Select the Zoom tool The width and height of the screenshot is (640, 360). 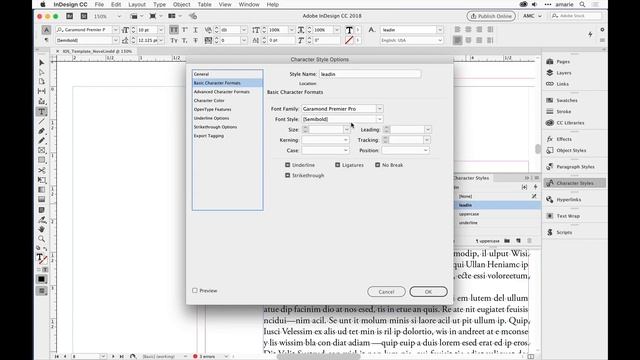(x=42, y=239)
